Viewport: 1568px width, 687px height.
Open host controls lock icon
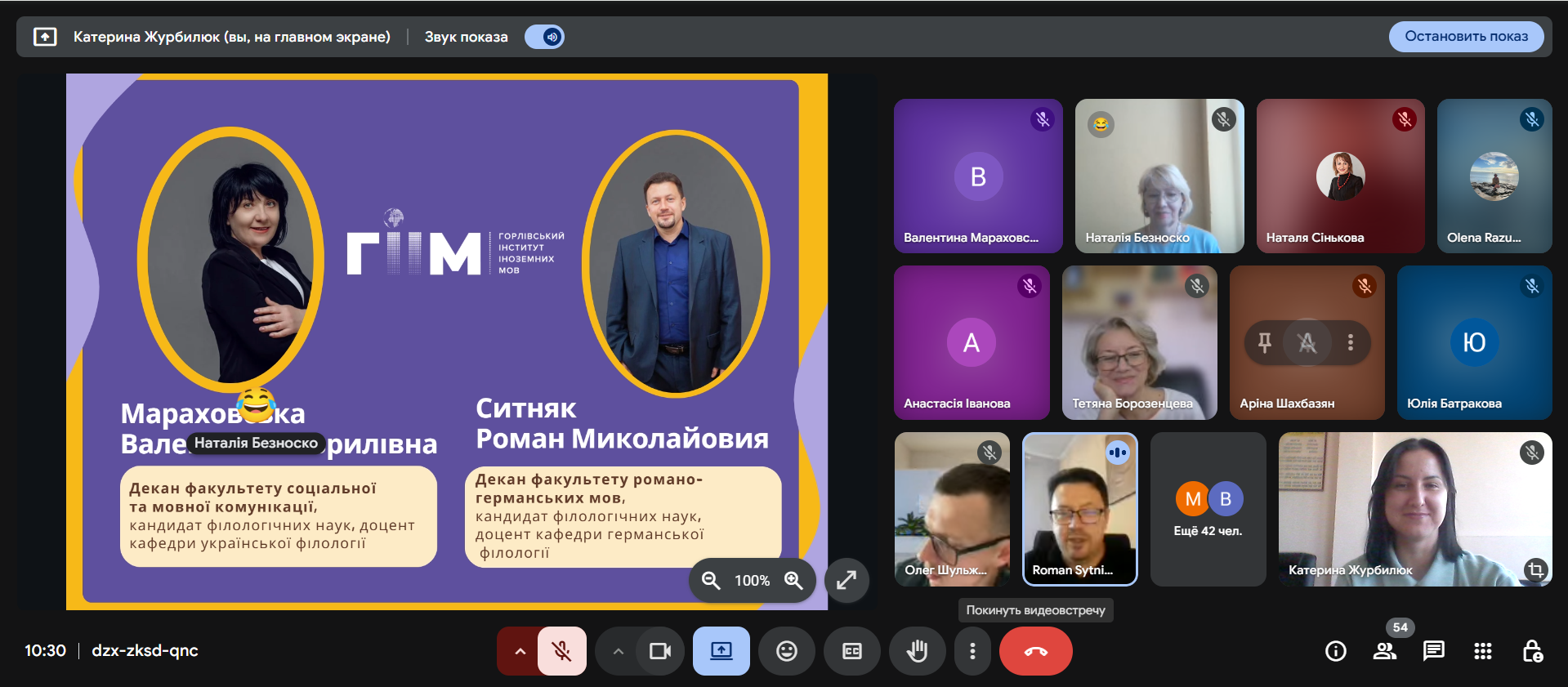[1532, 651]
